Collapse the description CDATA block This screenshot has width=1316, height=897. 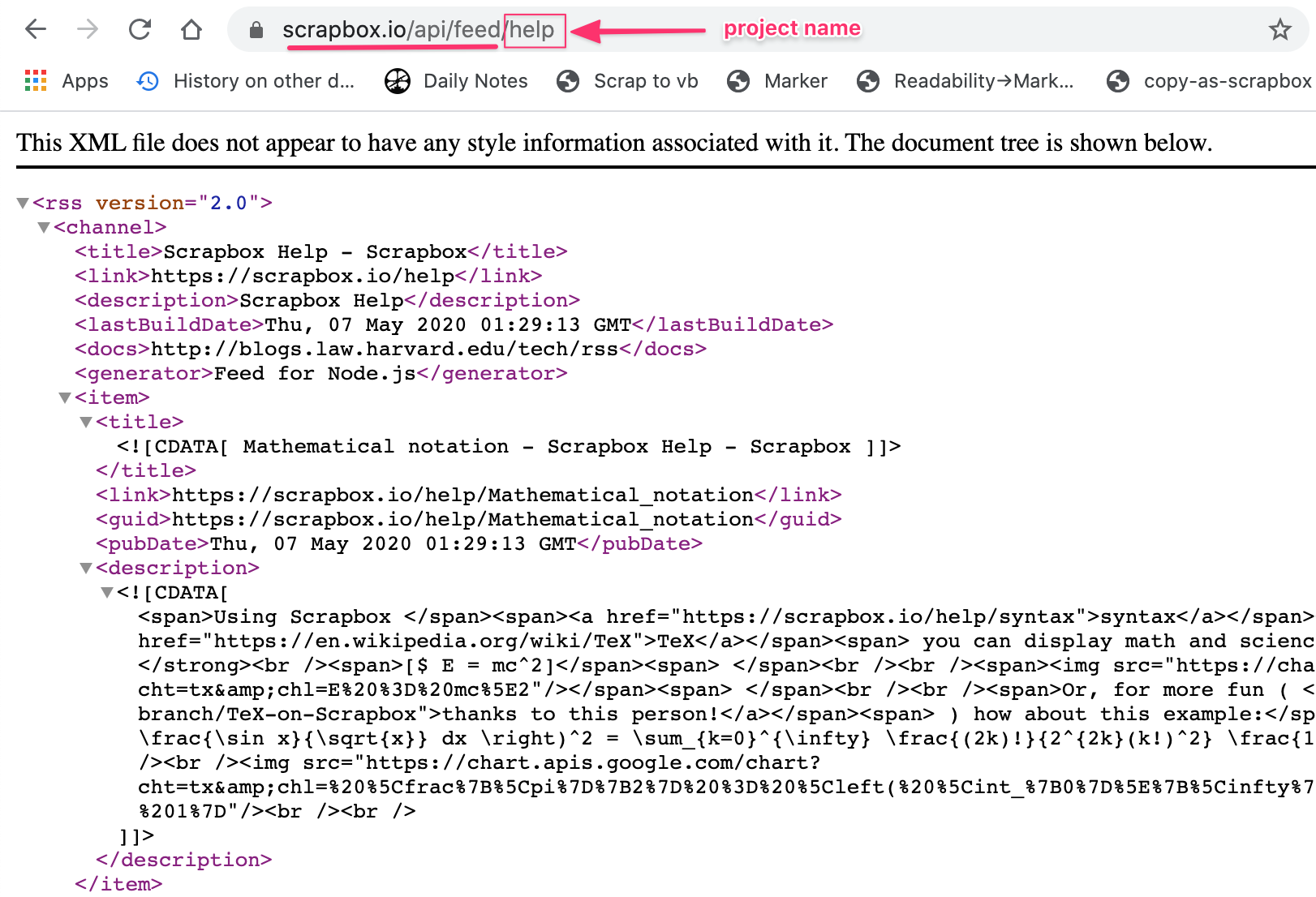pos(107,592)
